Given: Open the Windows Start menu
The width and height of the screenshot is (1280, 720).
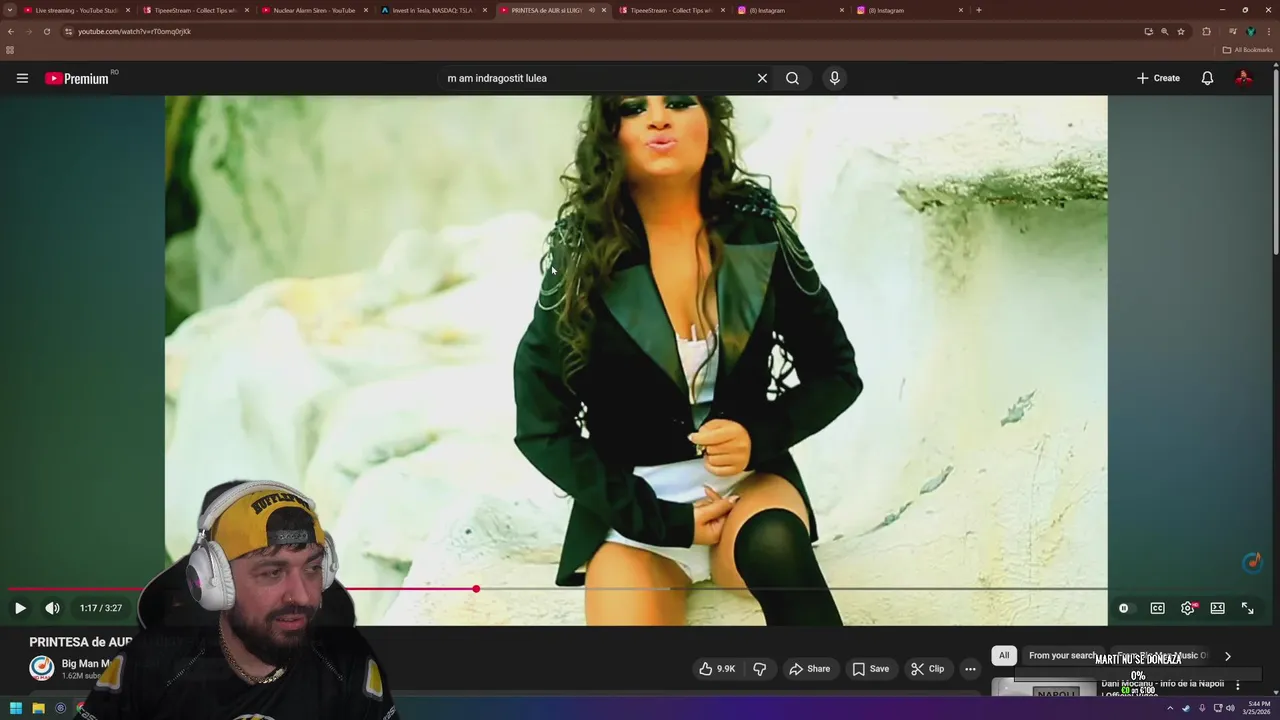Looking at the screenshot, I should click(x=16, y=708).
